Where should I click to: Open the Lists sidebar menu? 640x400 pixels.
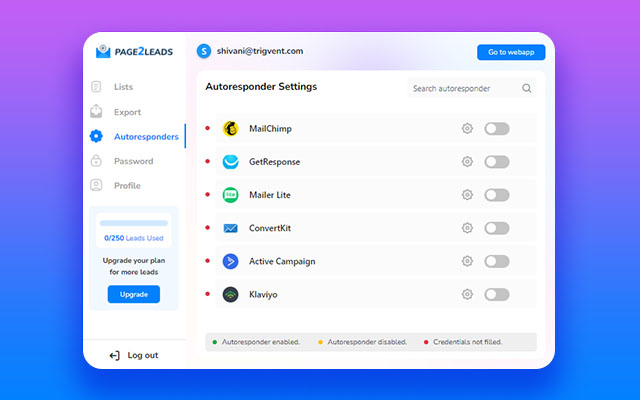[x=123, y=87]
